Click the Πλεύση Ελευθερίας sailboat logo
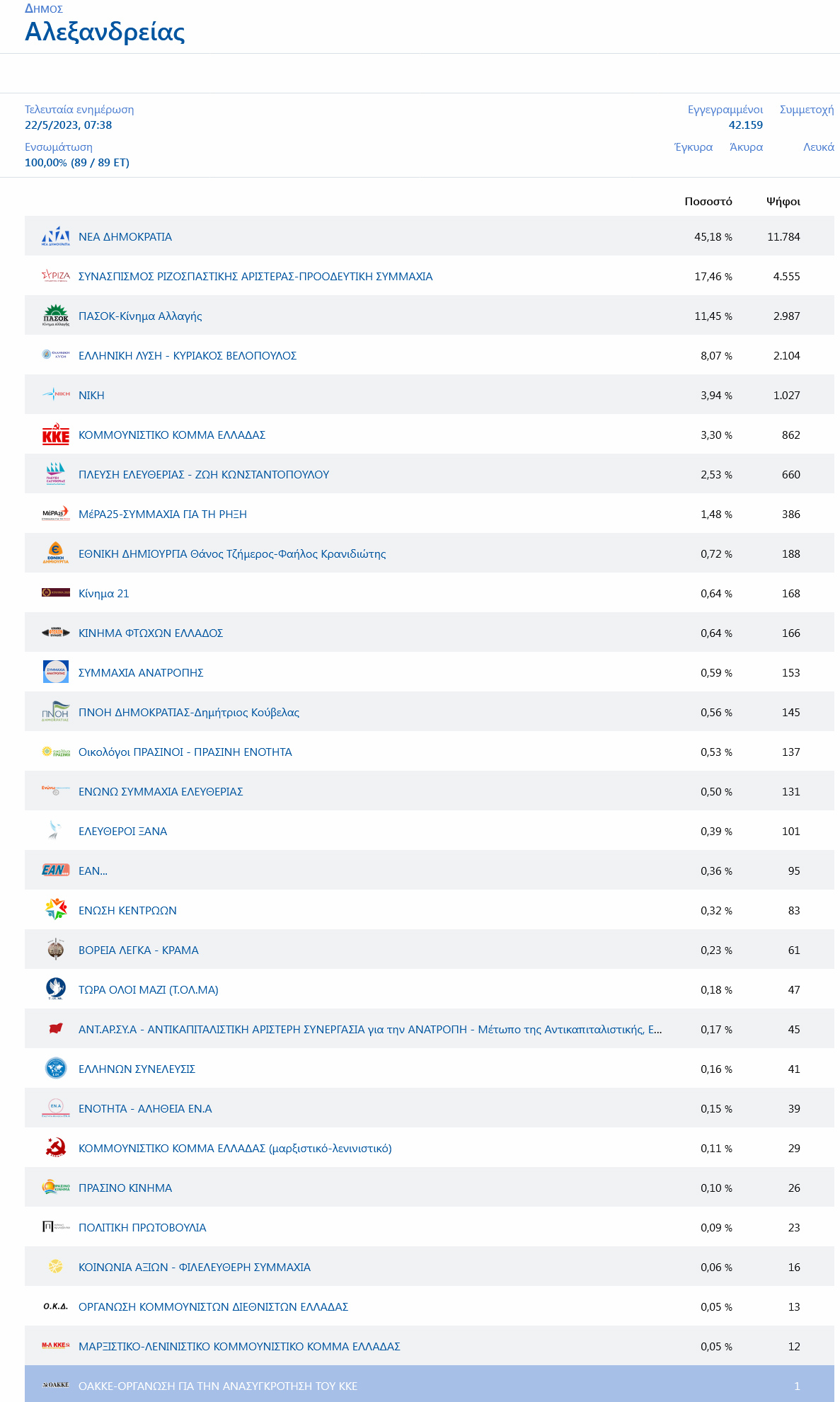 (x=56, y=474)
